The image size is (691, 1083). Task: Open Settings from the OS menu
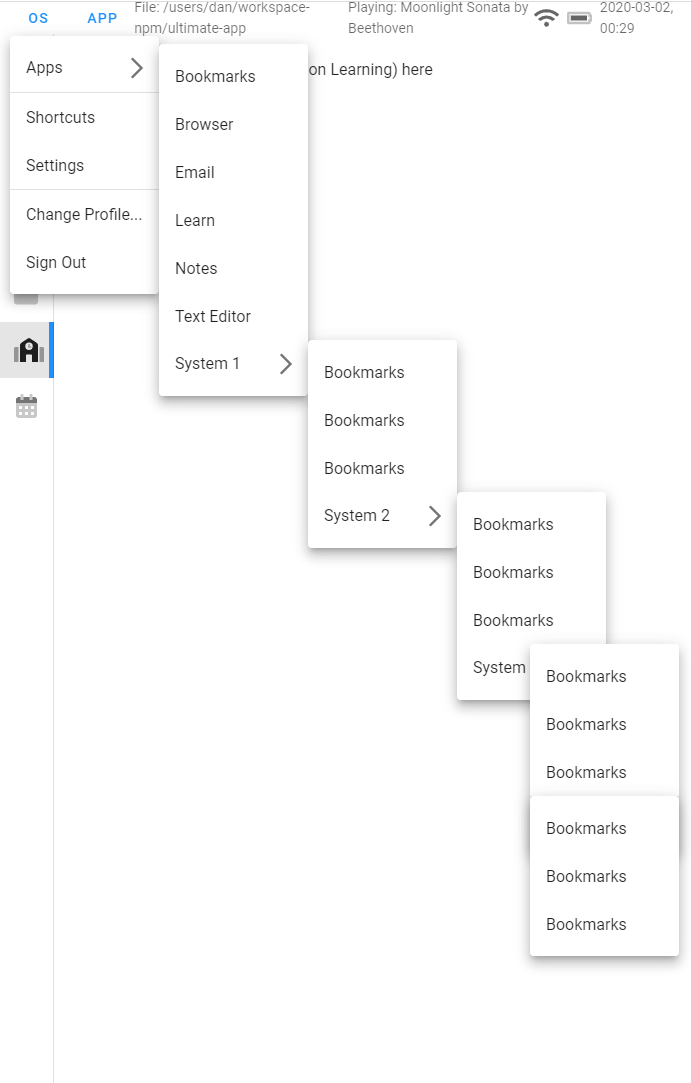coord(55,165)
